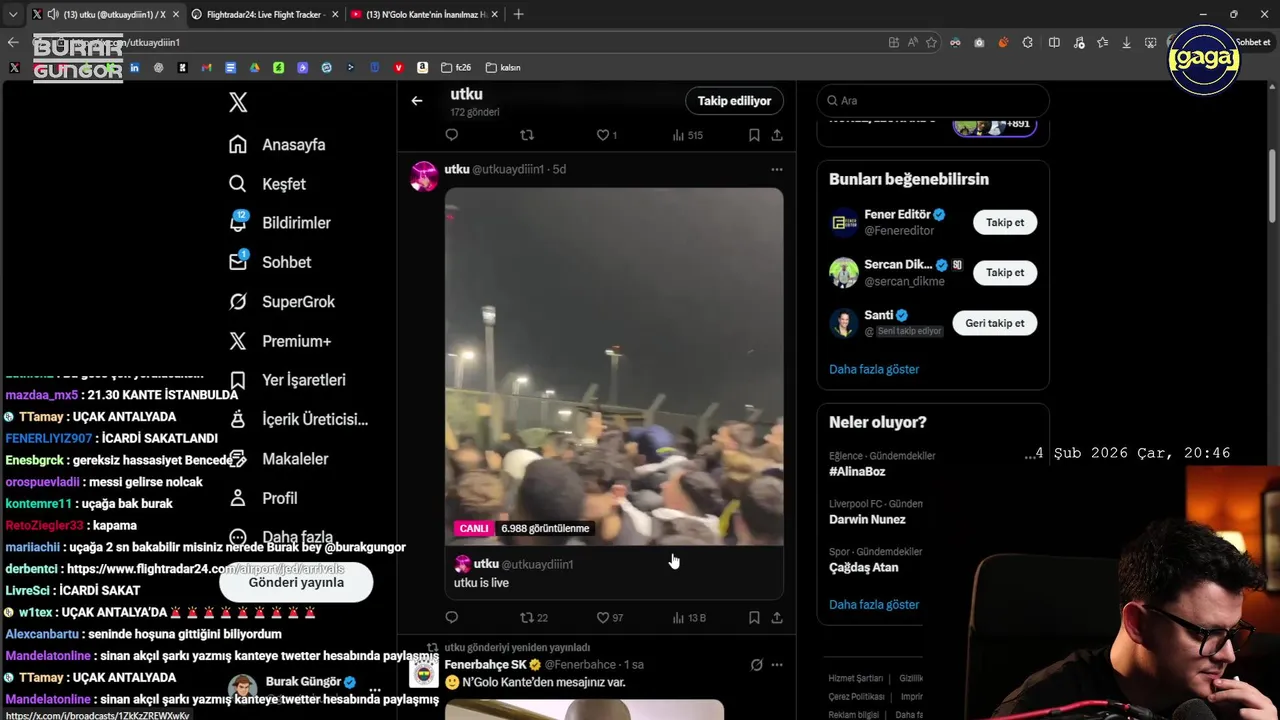Open Profil in the sidebar
This screenshot has height=720, width=1280.
tap(264, 498)
